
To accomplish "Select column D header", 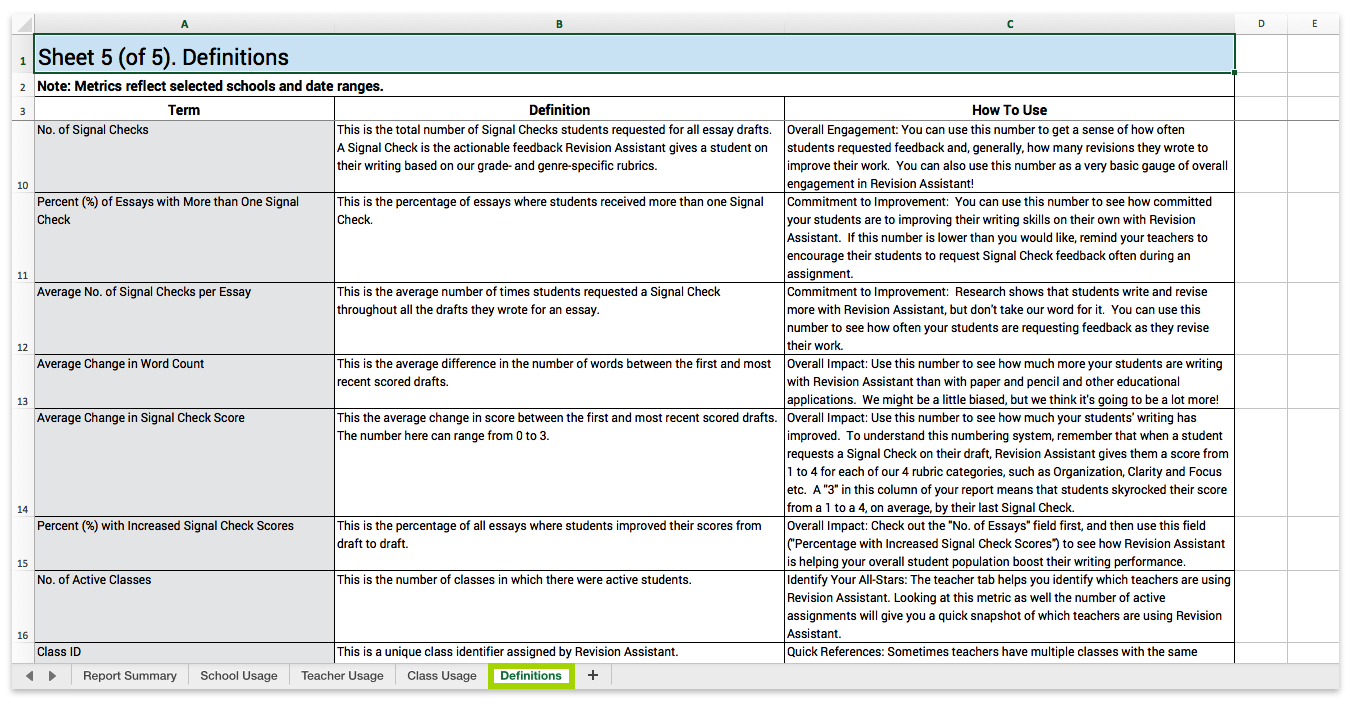I will [x=1261, y=24].
